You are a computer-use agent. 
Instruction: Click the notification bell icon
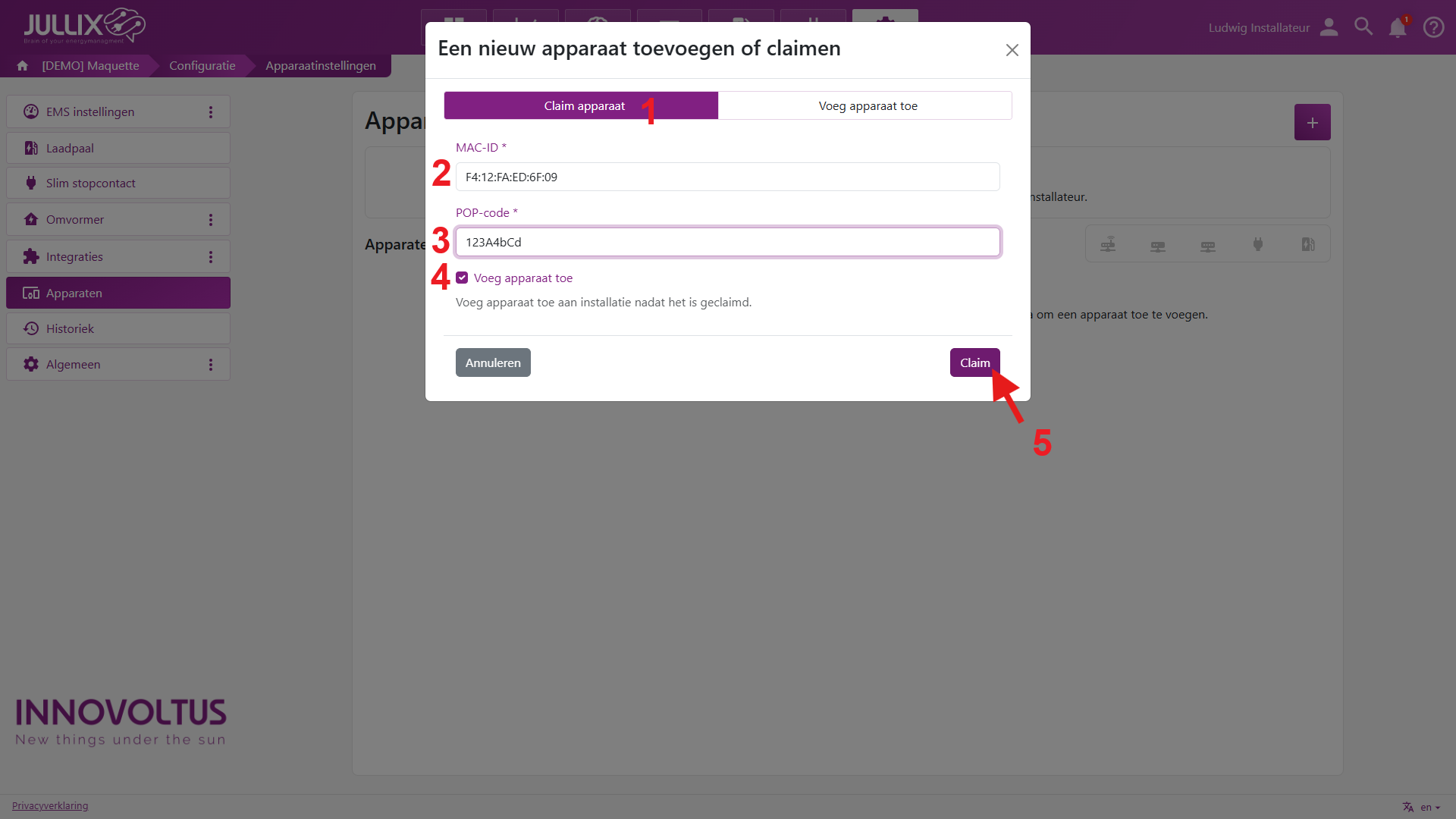click(x=1397, y=28)
